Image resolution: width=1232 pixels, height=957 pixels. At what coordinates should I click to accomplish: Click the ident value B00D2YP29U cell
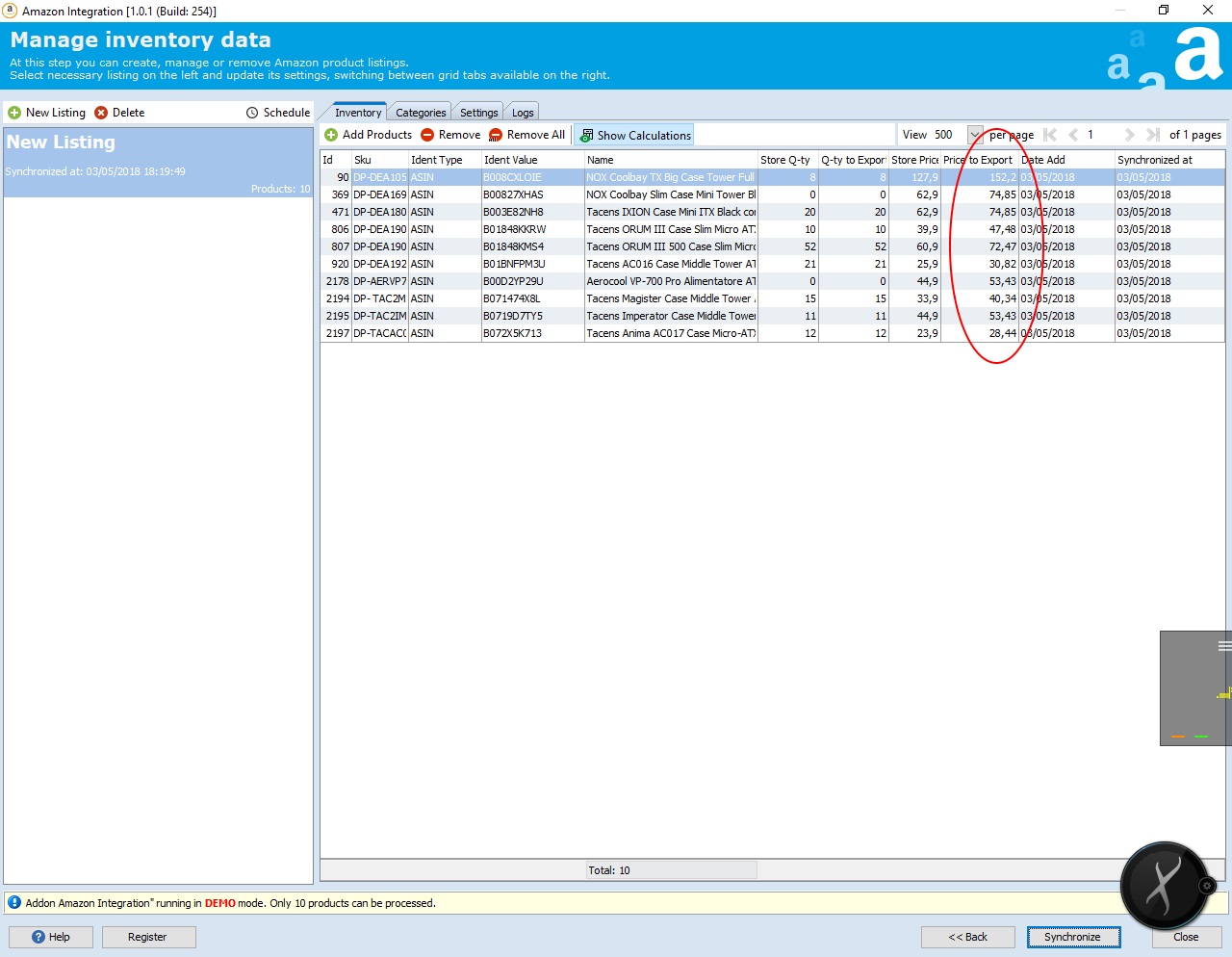(x=532, y=281)
